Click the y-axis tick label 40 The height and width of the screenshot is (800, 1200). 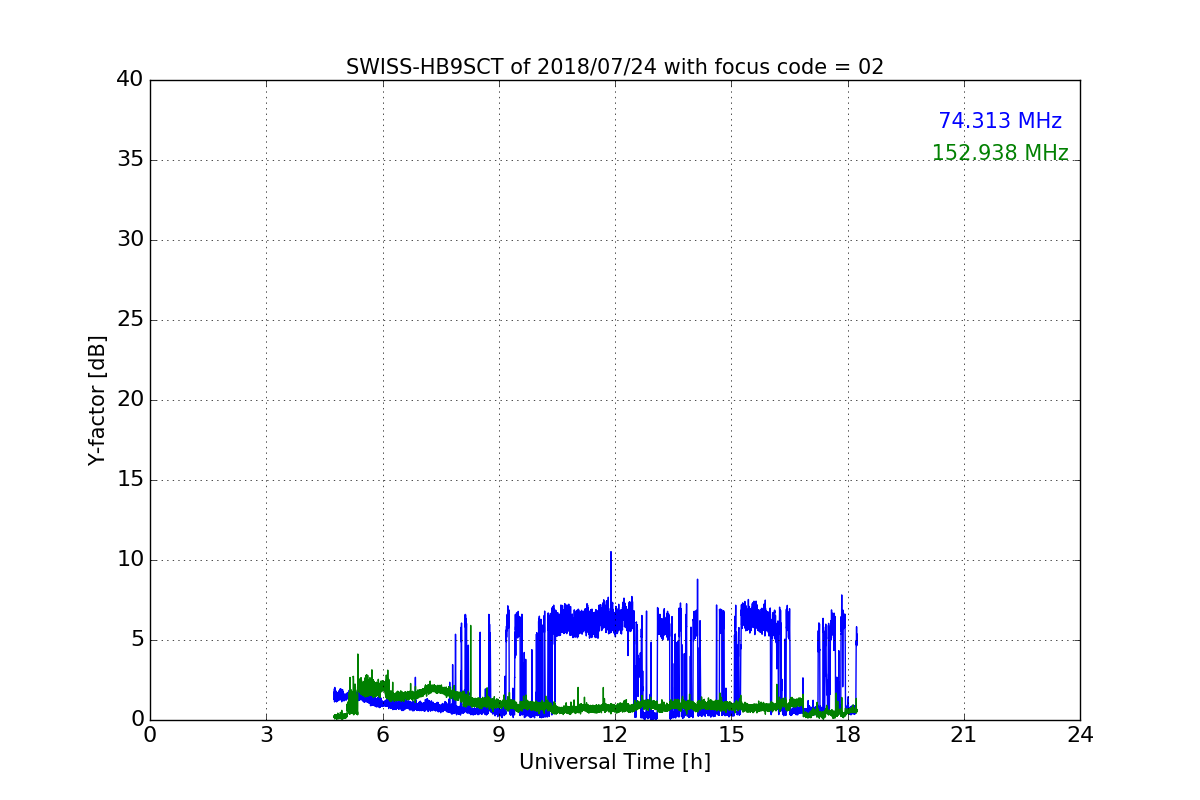[130, 80]
